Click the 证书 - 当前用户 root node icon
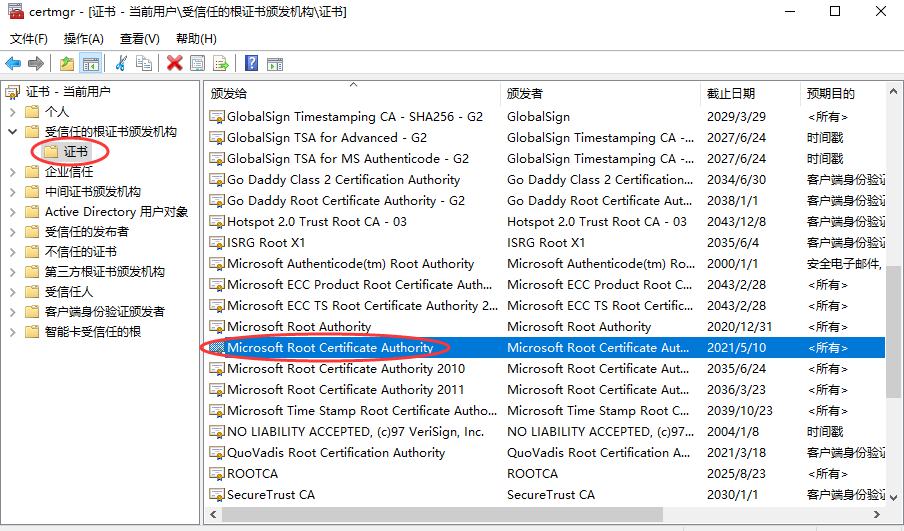904x531 pixels. click(12, 92)
